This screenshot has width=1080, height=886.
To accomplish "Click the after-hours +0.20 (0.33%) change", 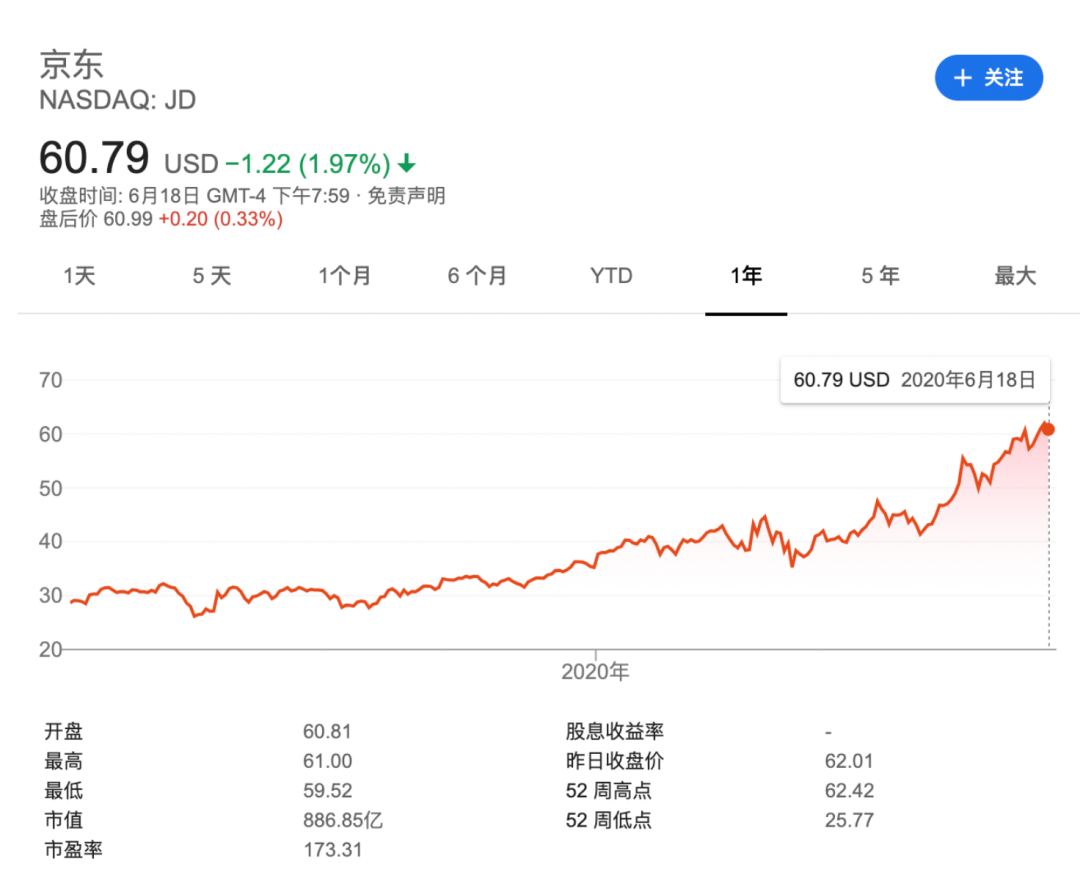I will [x=220, y=219].
